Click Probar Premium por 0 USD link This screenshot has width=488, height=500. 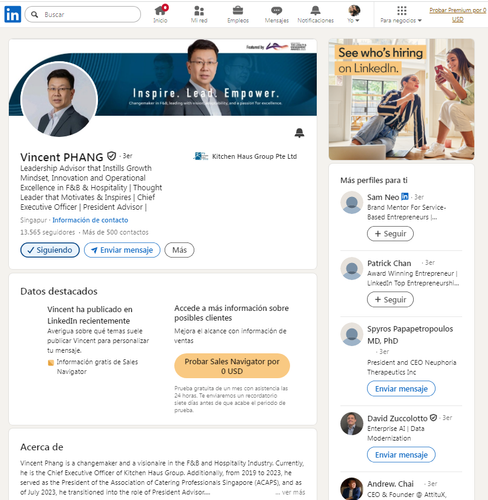pos(458,15)
